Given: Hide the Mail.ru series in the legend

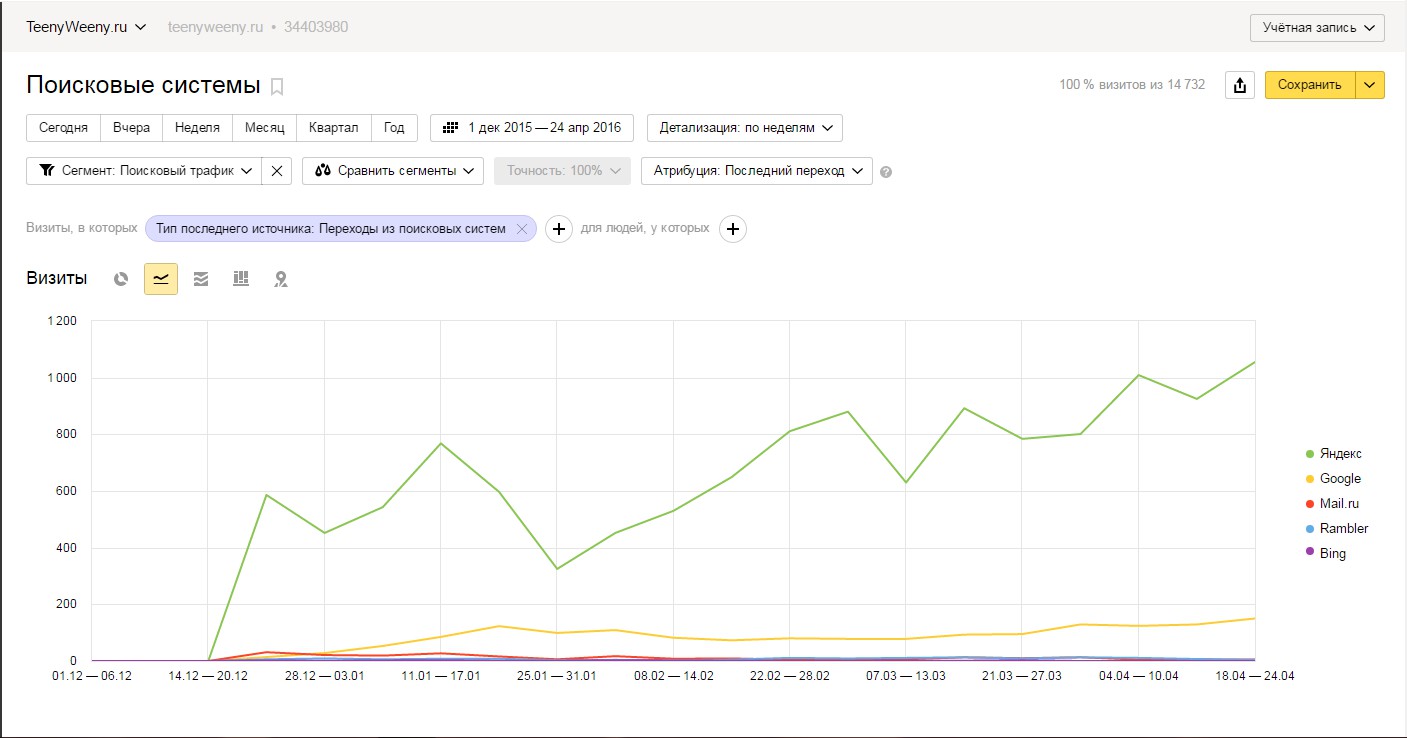Looking at the screenshot, I should pyautogui.click(x=1339, y=504).
